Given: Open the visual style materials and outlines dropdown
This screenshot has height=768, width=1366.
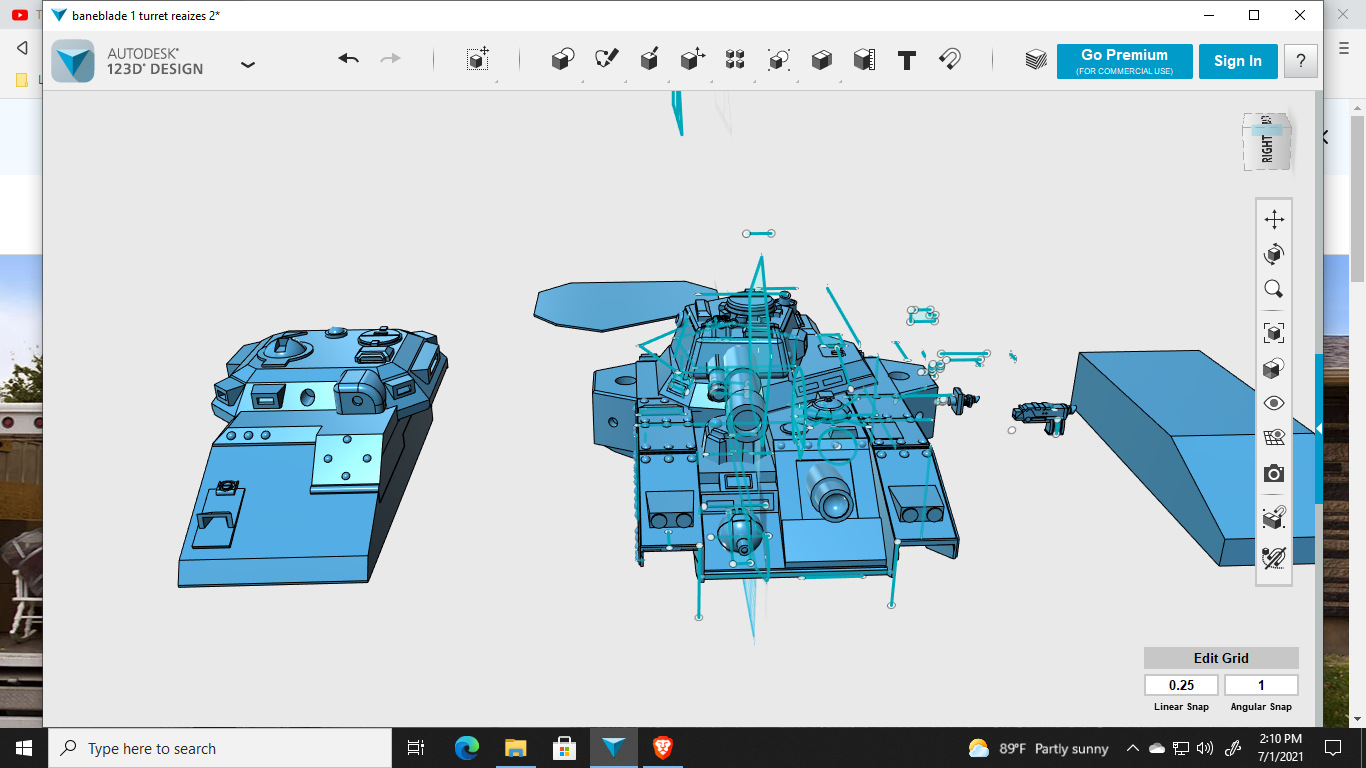Looking at the screenshot, I should pyautogui.click(x=1274, y=368).
